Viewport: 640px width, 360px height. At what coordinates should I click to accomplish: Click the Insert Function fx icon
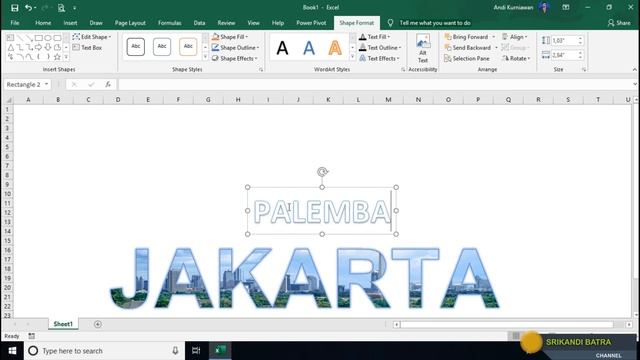(x=108, y=84)
